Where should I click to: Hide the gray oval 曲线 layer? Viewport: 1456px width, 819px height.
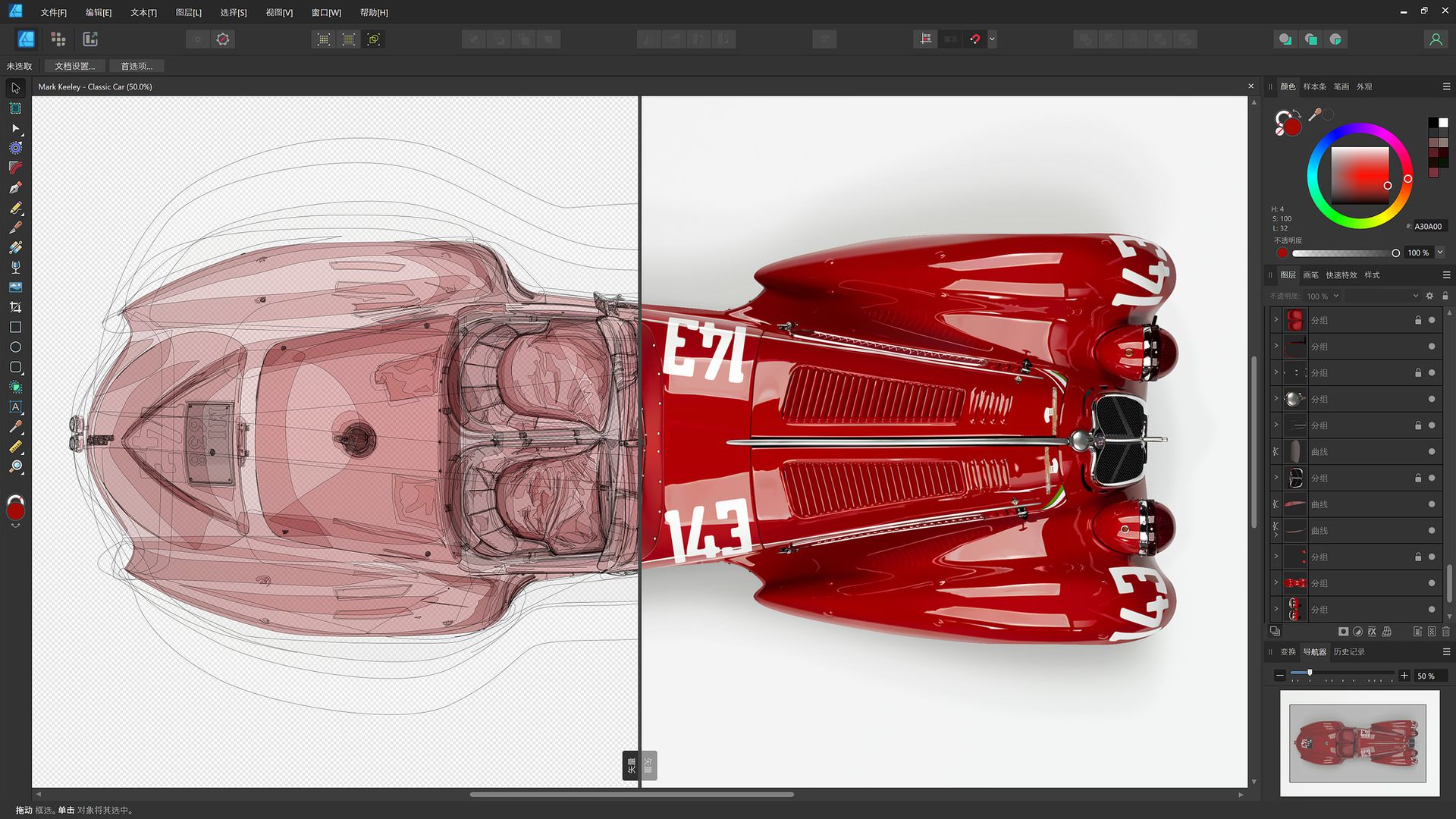coord(1432,452)
